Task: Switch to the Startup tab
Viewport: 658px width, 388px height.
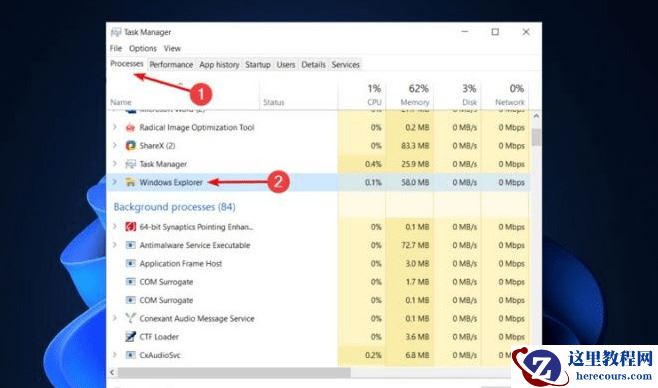Action: click(x=258, y=65)
